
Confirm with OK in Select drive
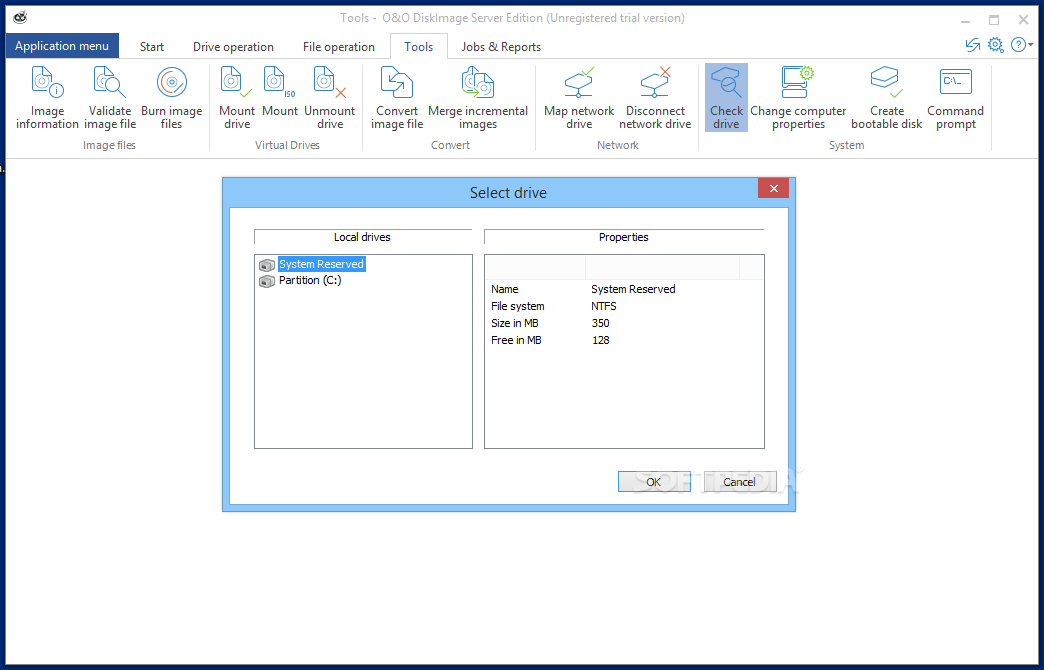(654, 482)
